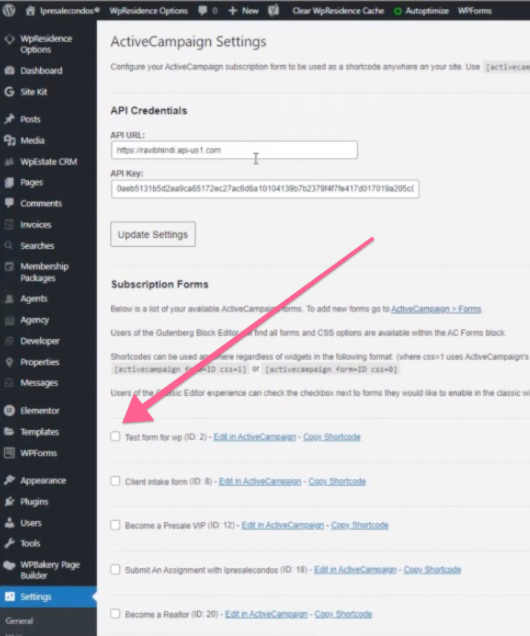This screenshot has height=636, width=530.
Task: Open Posts via the pushpin icon
Action: pos(9,119)
